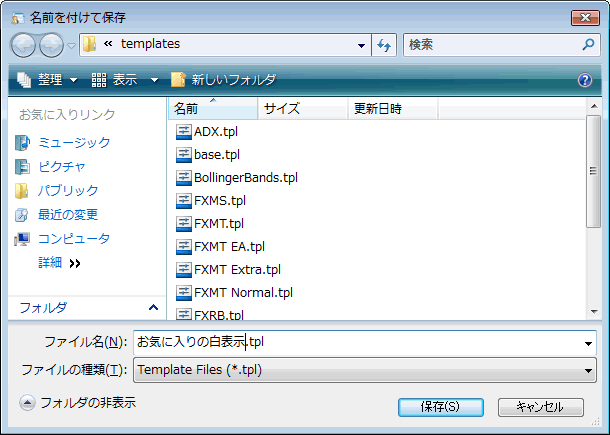Select the FXMT Extra.tpl file
This screenshot has height=435, width=610.
click(x=237, y=270)
